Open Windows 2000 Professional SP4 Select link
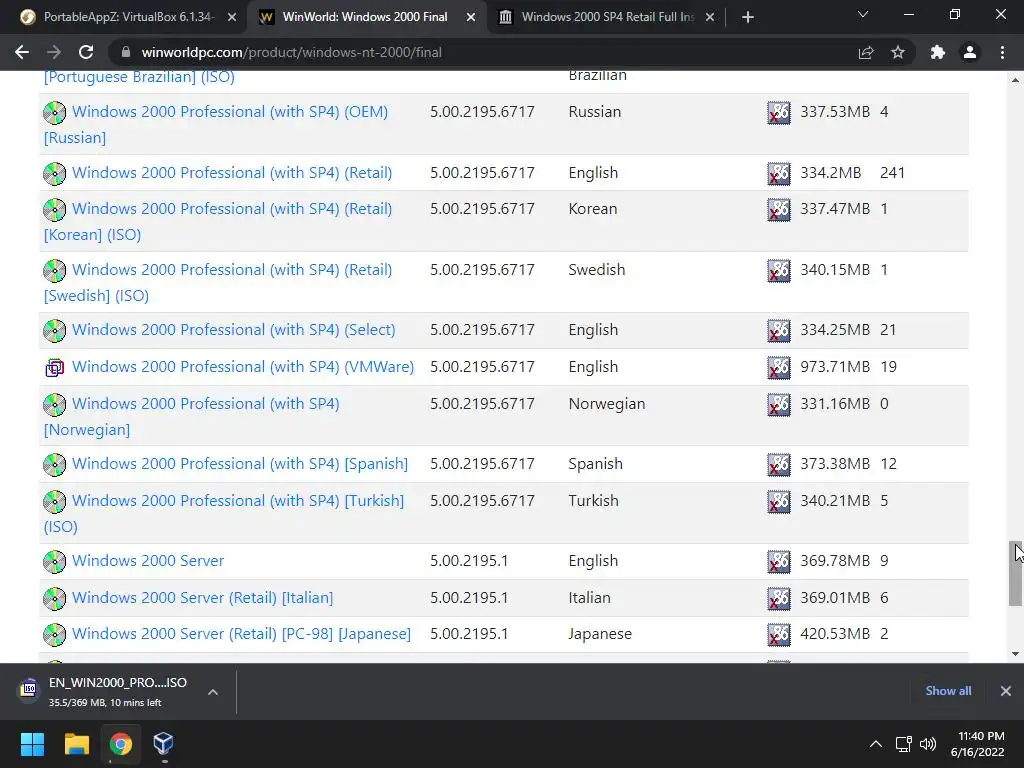Viewport: 1024px width, 768px height. pyautogui.click(x=234, y=329)
